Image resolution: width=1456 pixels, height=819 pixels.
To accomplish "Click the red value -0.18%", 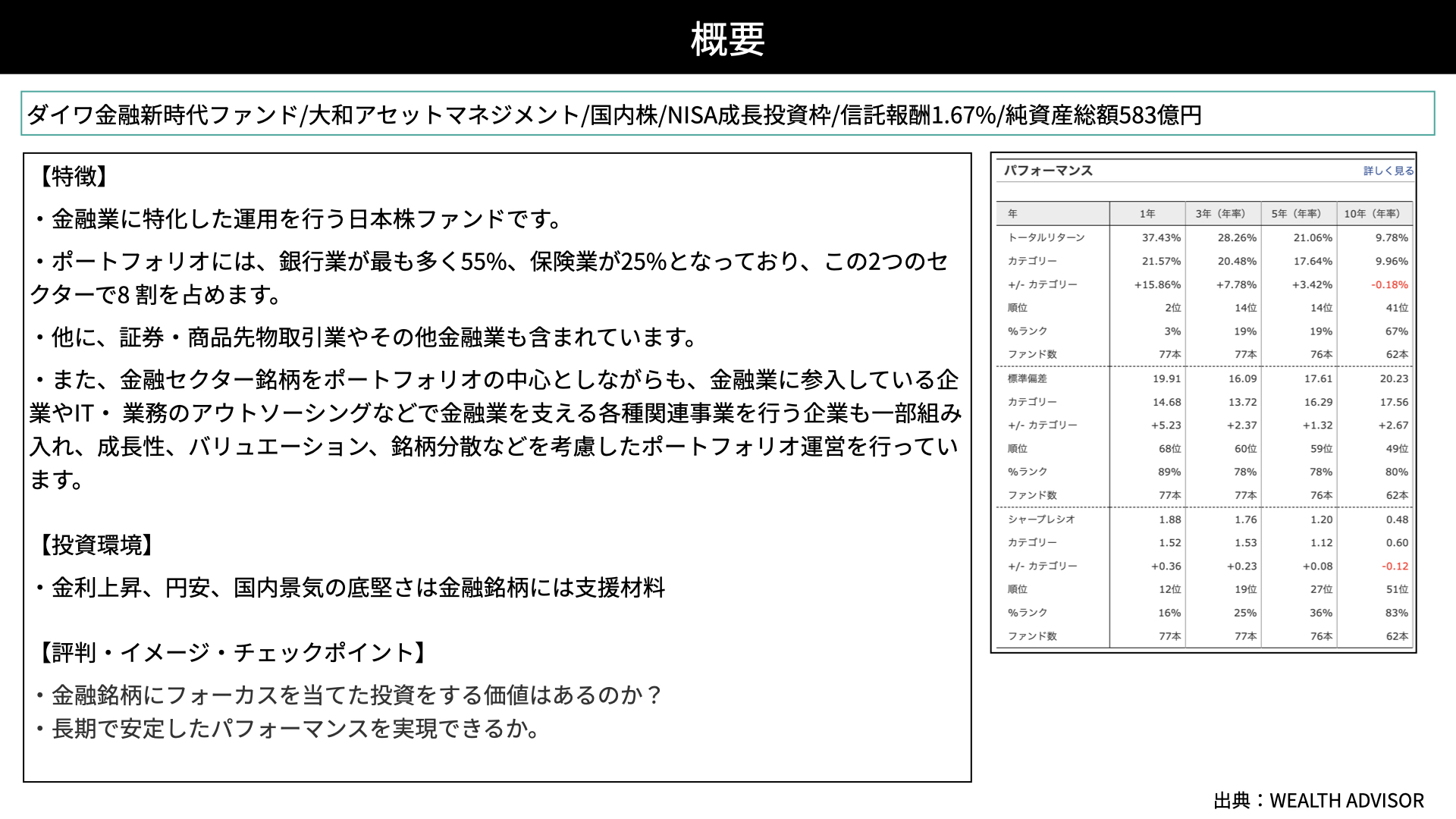I will [x=1389, y=284].
